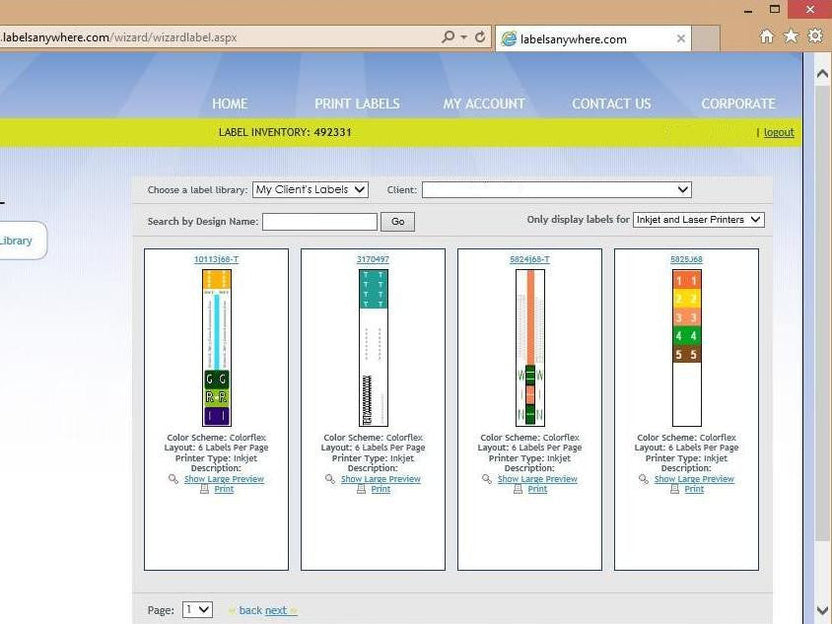
Task: Open the browser settings gear icon
Action: [x=815, y=34]
